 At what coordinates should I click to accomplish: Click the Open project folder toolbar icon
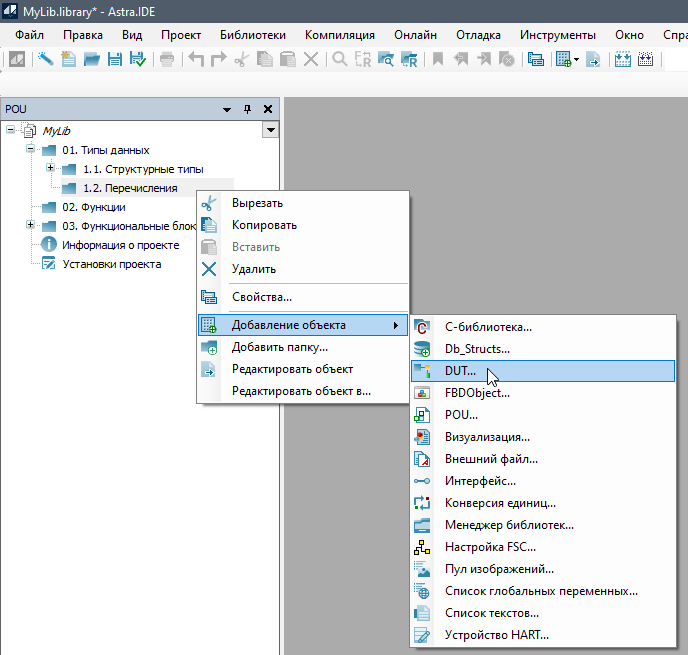[92, 59]
